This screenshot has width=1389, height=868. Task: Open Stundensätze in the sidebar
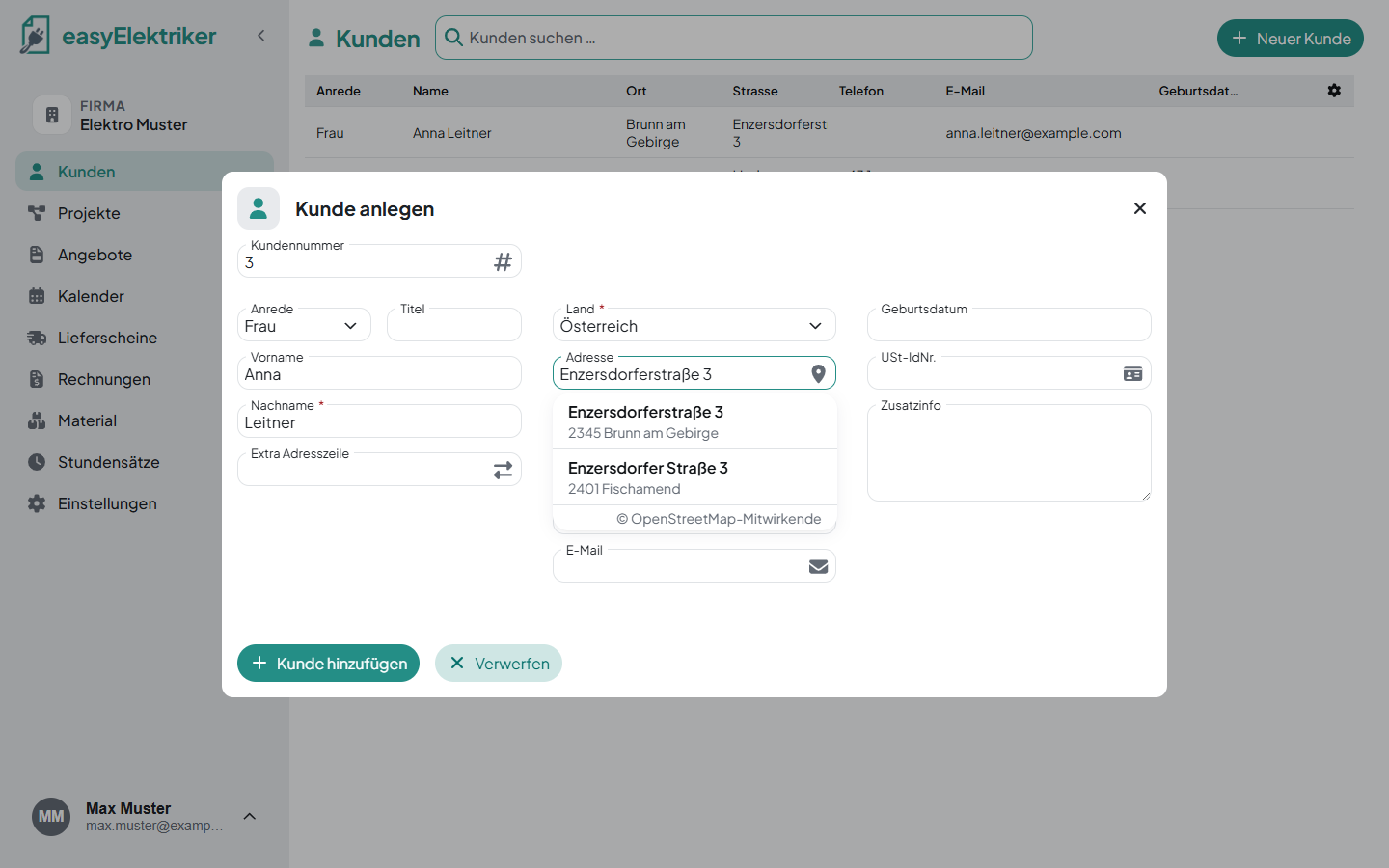tap(145, 462)
